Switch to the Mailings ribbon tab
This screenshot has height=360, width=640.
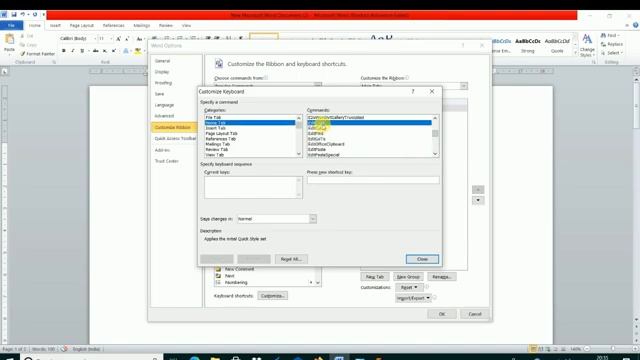(x=142, y=25)
